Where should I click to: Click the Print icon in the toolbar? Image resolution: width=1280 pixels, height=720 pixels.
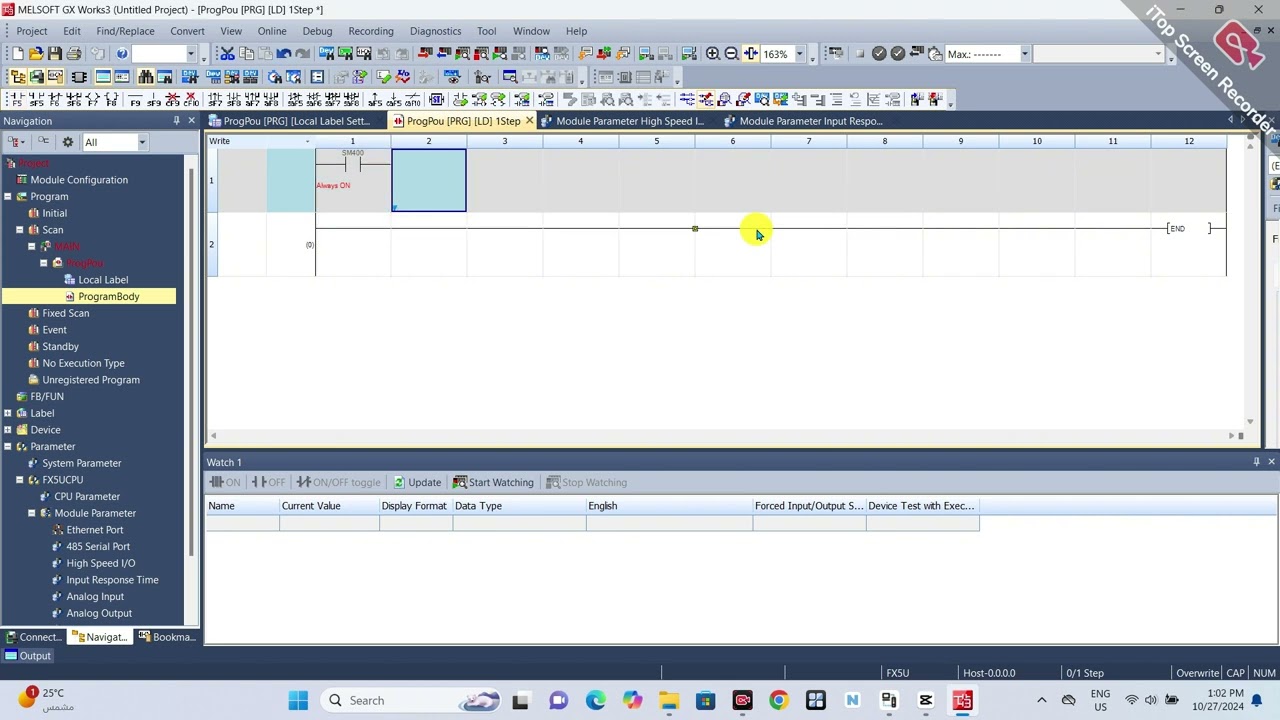click(x=76, y=54)
